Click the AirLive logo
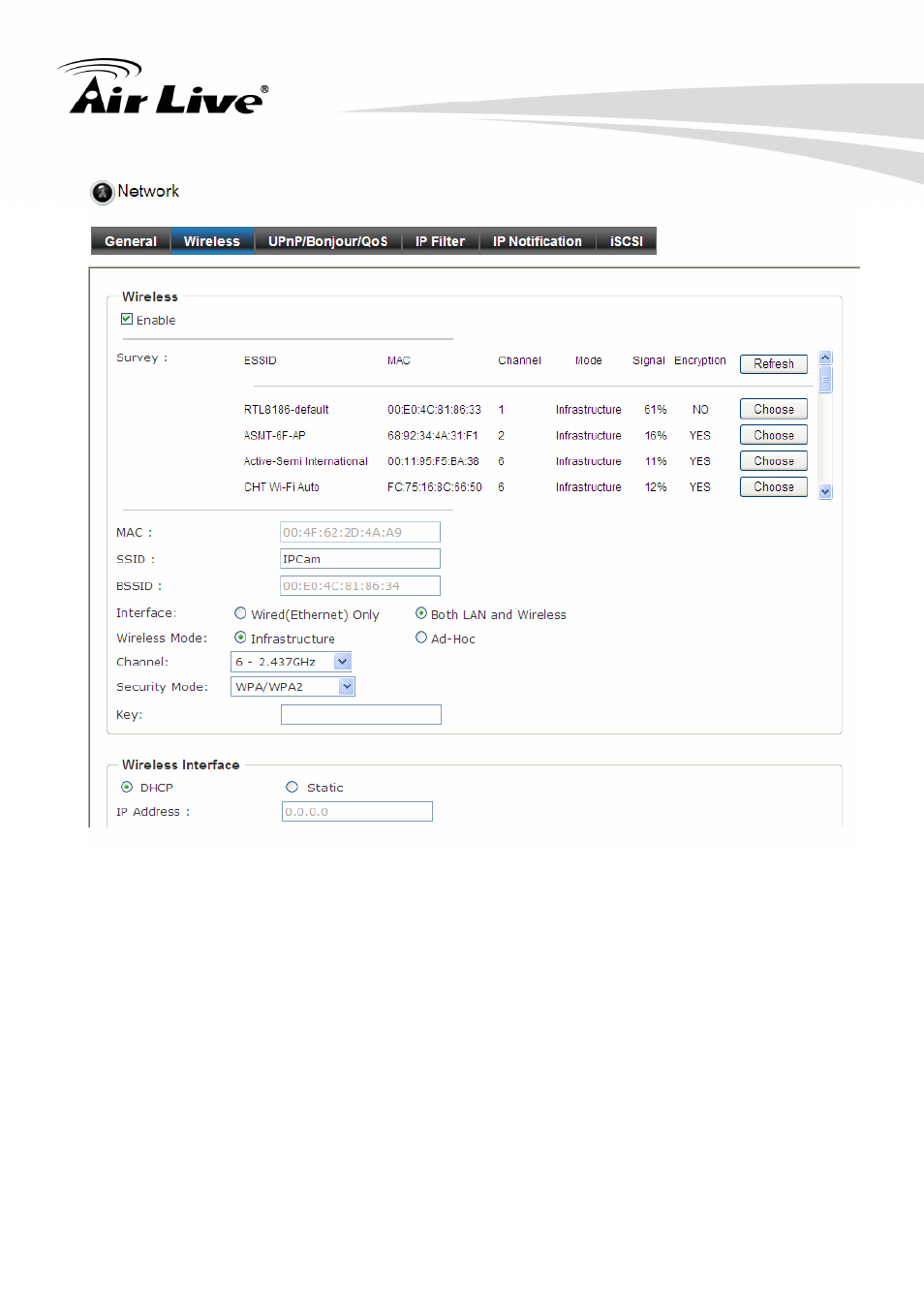Viewport: 924px width, 1308px height. click(163, 87)
